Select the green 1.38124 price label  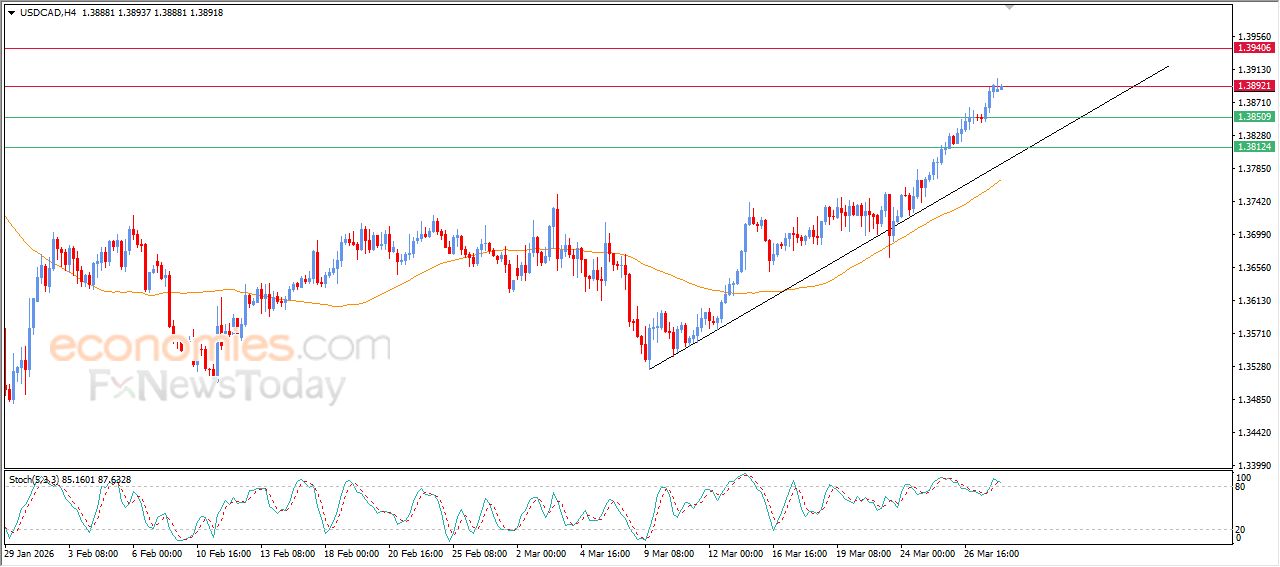click(1254, 147)
